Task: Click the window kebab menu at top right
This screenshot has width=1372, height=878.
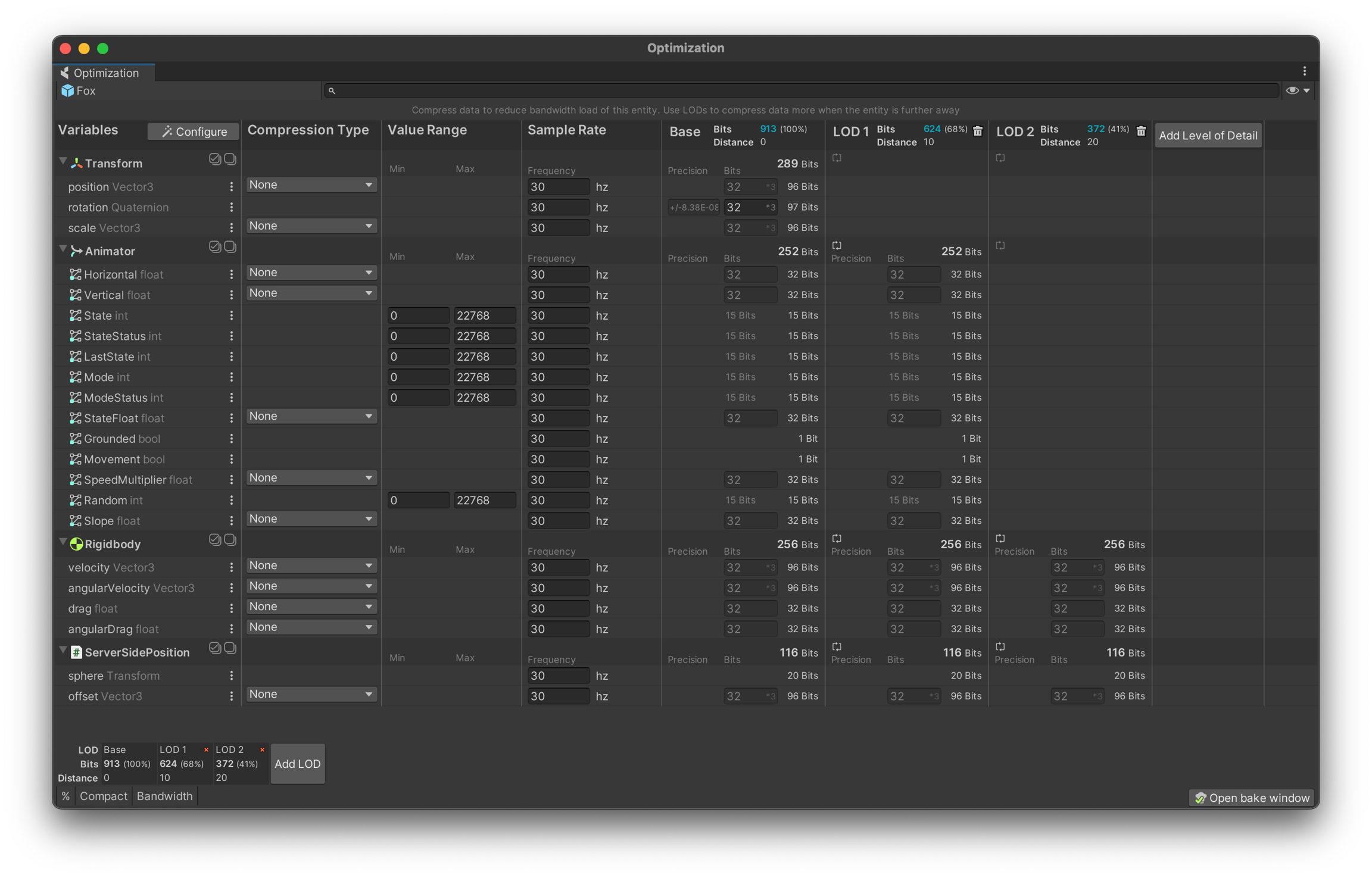Action: tap(1304, 71)
